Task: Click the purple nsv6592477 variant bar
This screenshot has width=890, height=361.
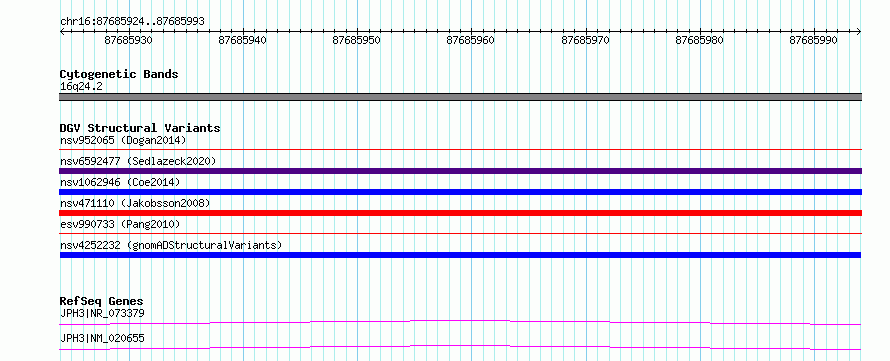Action: 460,171
